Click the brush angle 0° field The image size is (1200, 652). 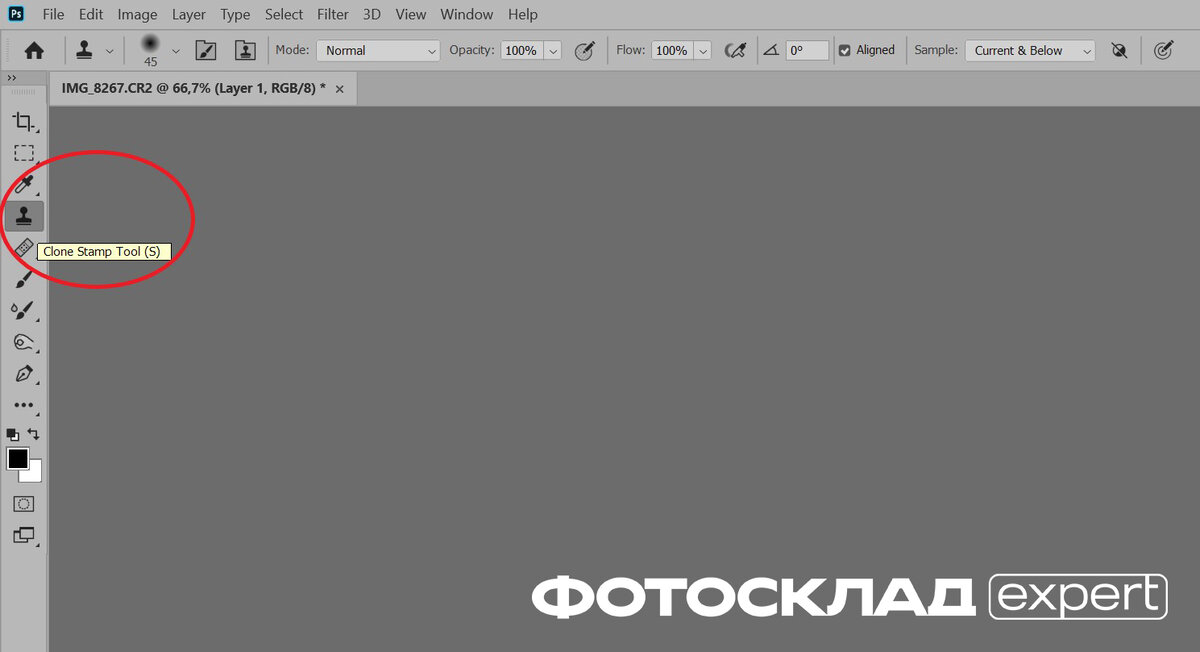point(807,50)
